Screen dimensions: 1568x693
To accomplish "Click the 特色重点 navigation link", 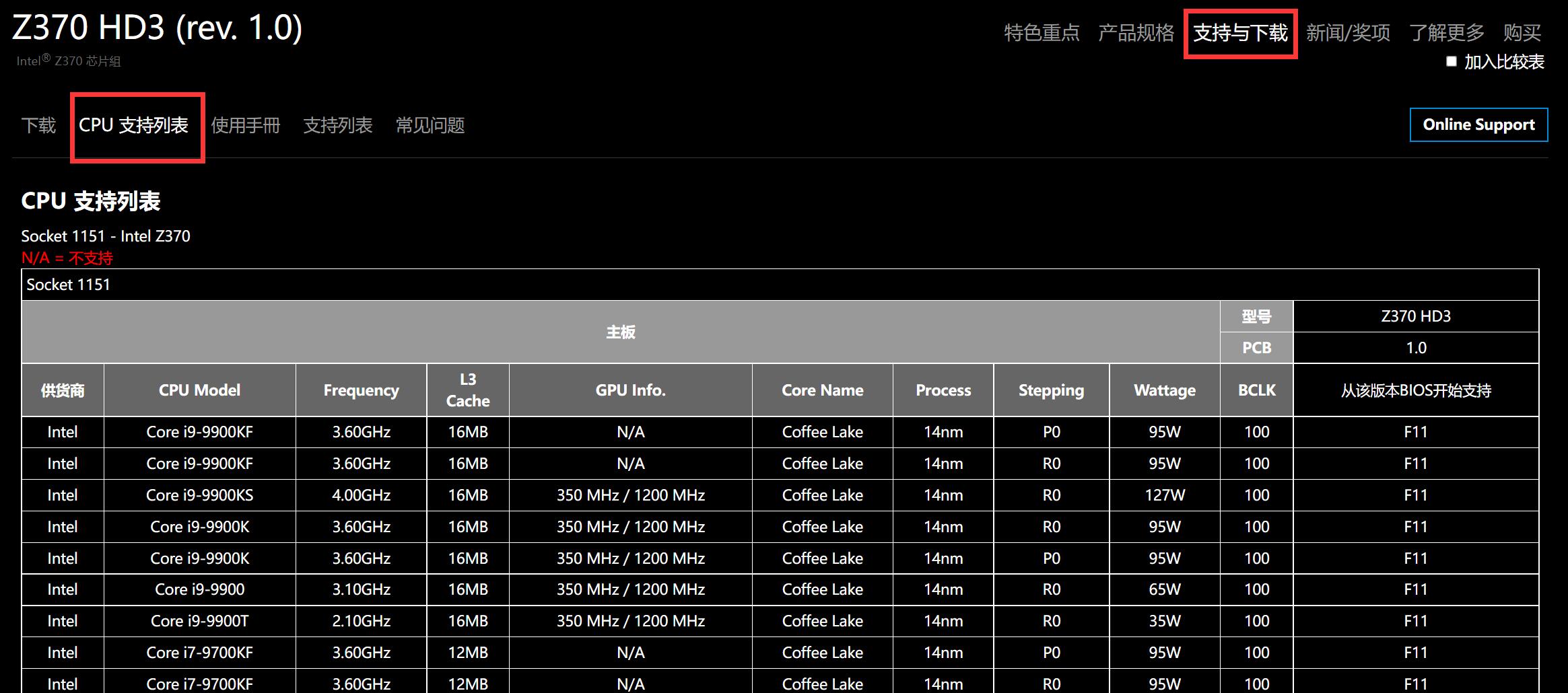I will tap(1042, 32).
